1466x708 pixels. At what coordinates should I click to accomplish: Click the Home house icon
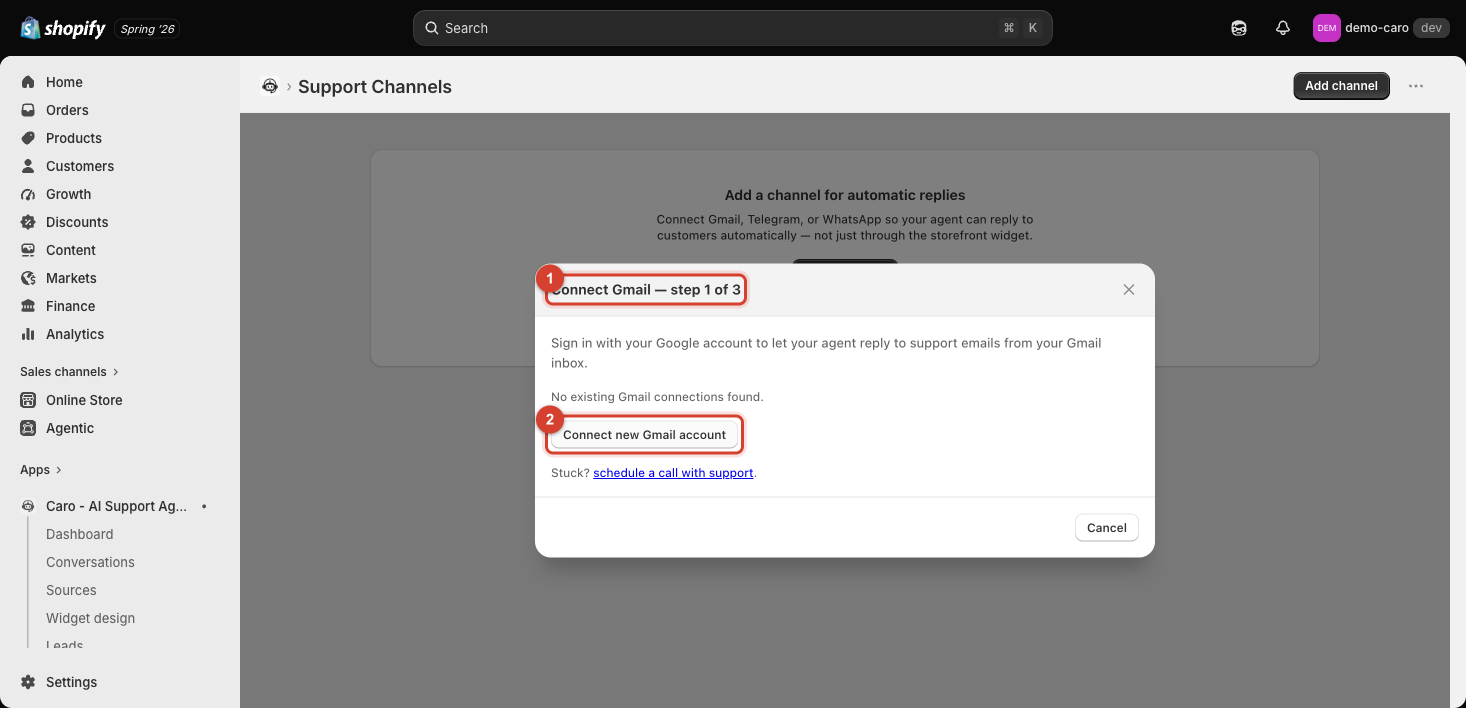pyautogui.click(x=28, y=82)
